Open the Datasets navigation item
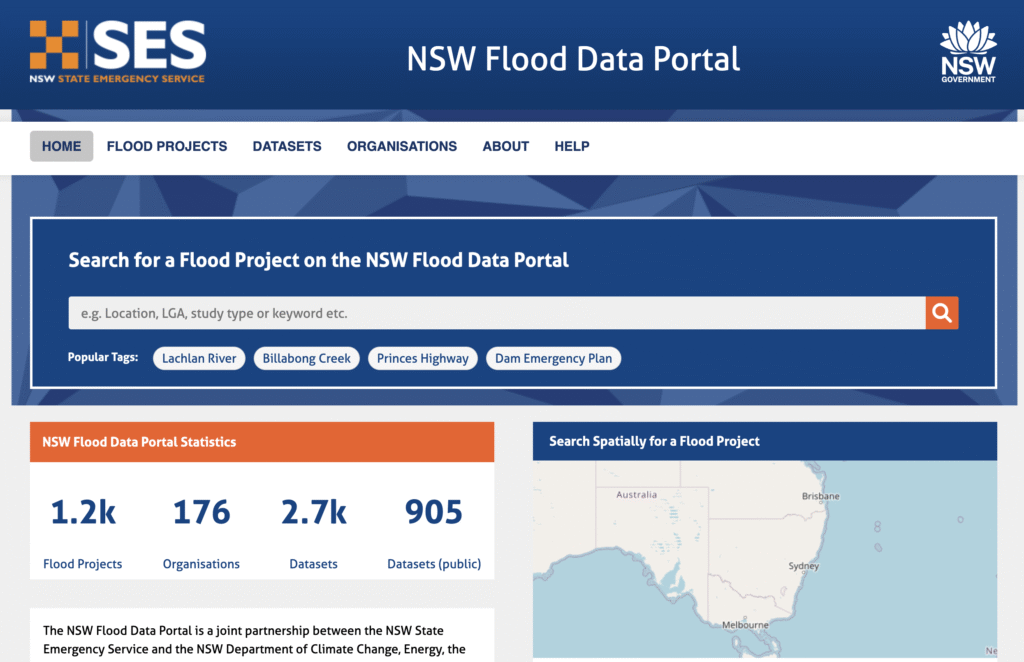This screenshot has width=1024, height=662. 287,146
